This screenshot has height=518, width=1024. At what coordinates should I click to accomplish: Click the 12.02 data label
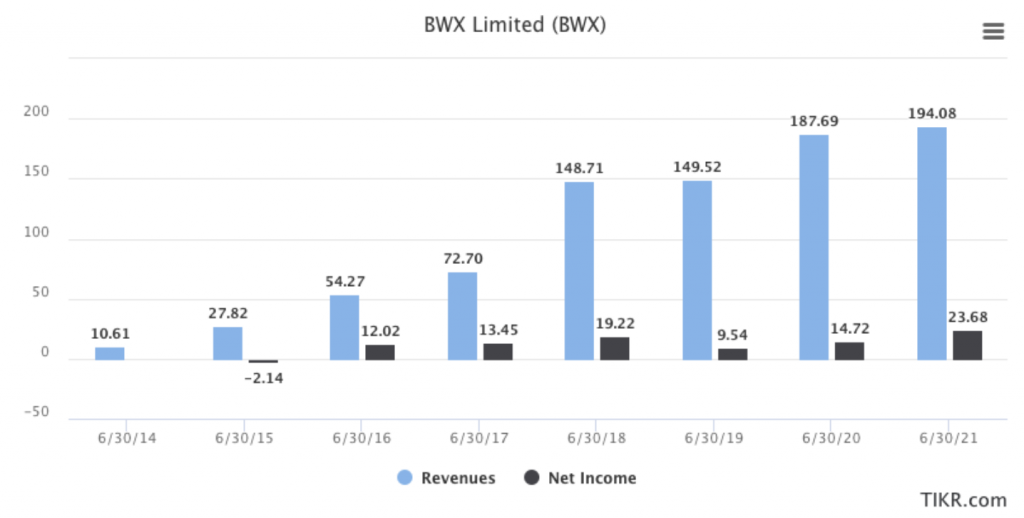381,331
